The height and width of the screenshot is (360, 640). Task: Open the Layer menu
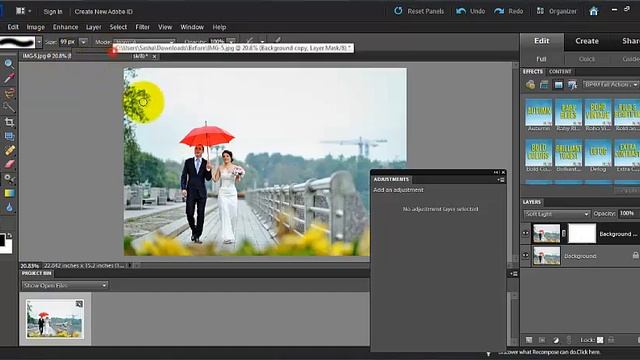pyautogui.click(x=93, y=27)
